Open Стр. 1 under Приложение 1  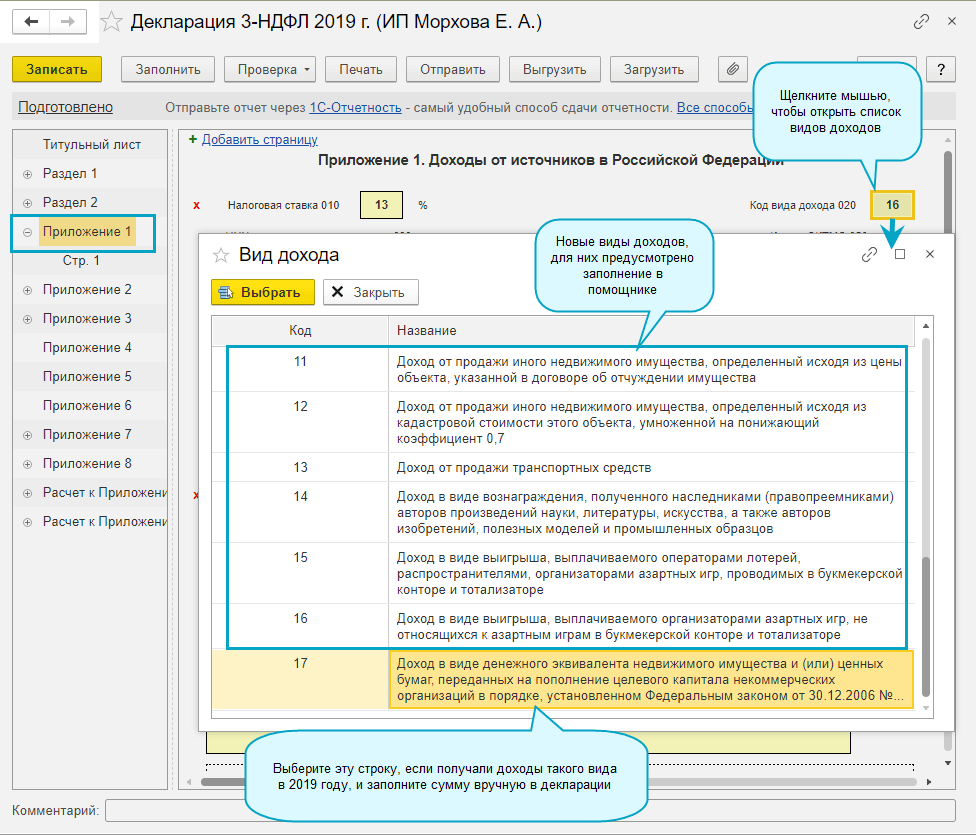pyautogui.click(x=81, y=260)
